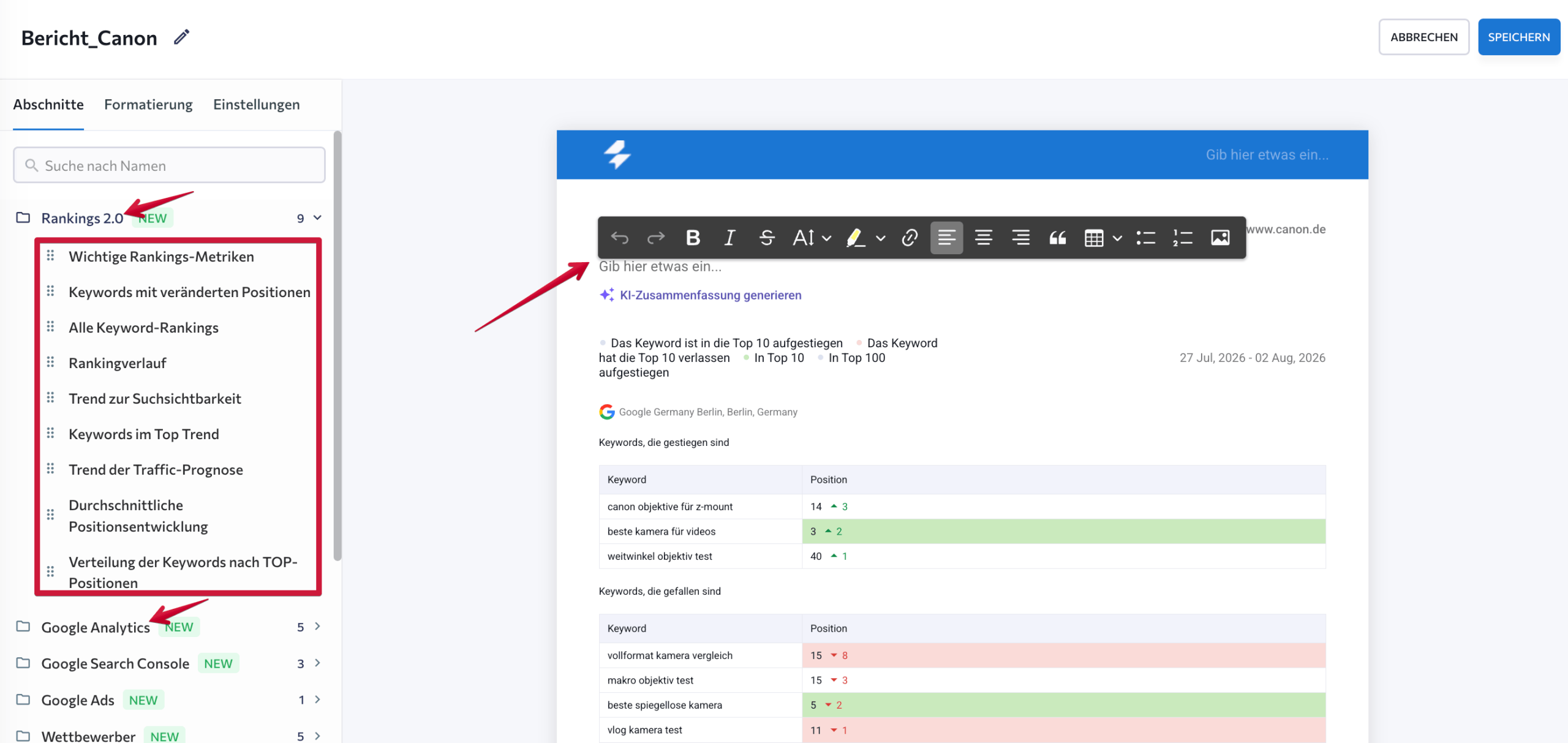Insert a block quote

1058,238
